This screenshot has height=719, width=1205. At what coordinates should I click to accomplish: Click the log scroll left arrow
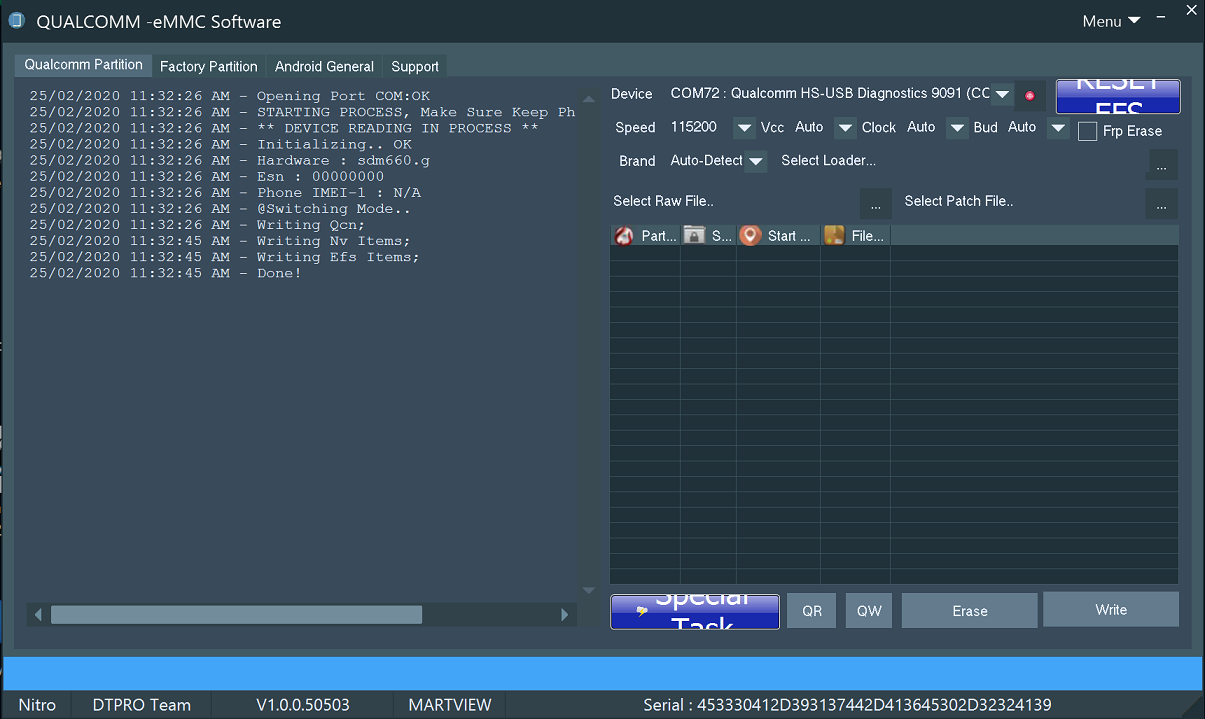[38, 615]
